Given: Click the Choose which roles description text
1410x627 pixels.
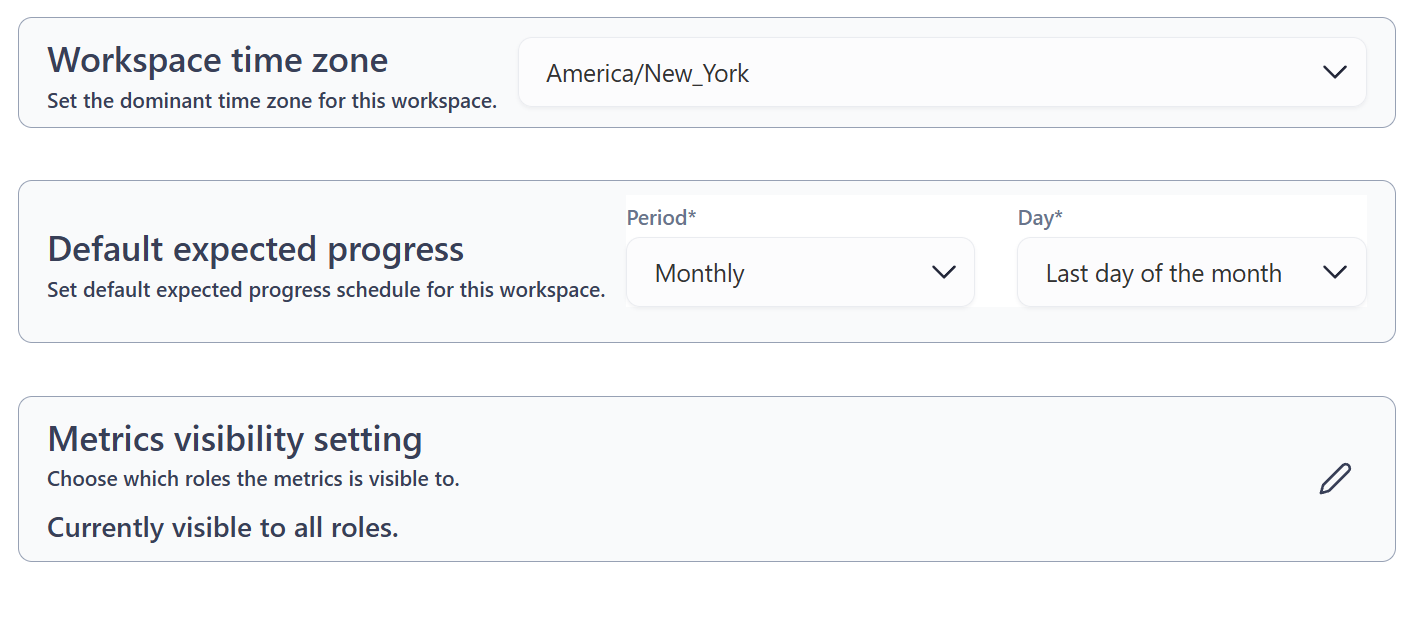Looking at the screenshot, I should coord(253,479).
